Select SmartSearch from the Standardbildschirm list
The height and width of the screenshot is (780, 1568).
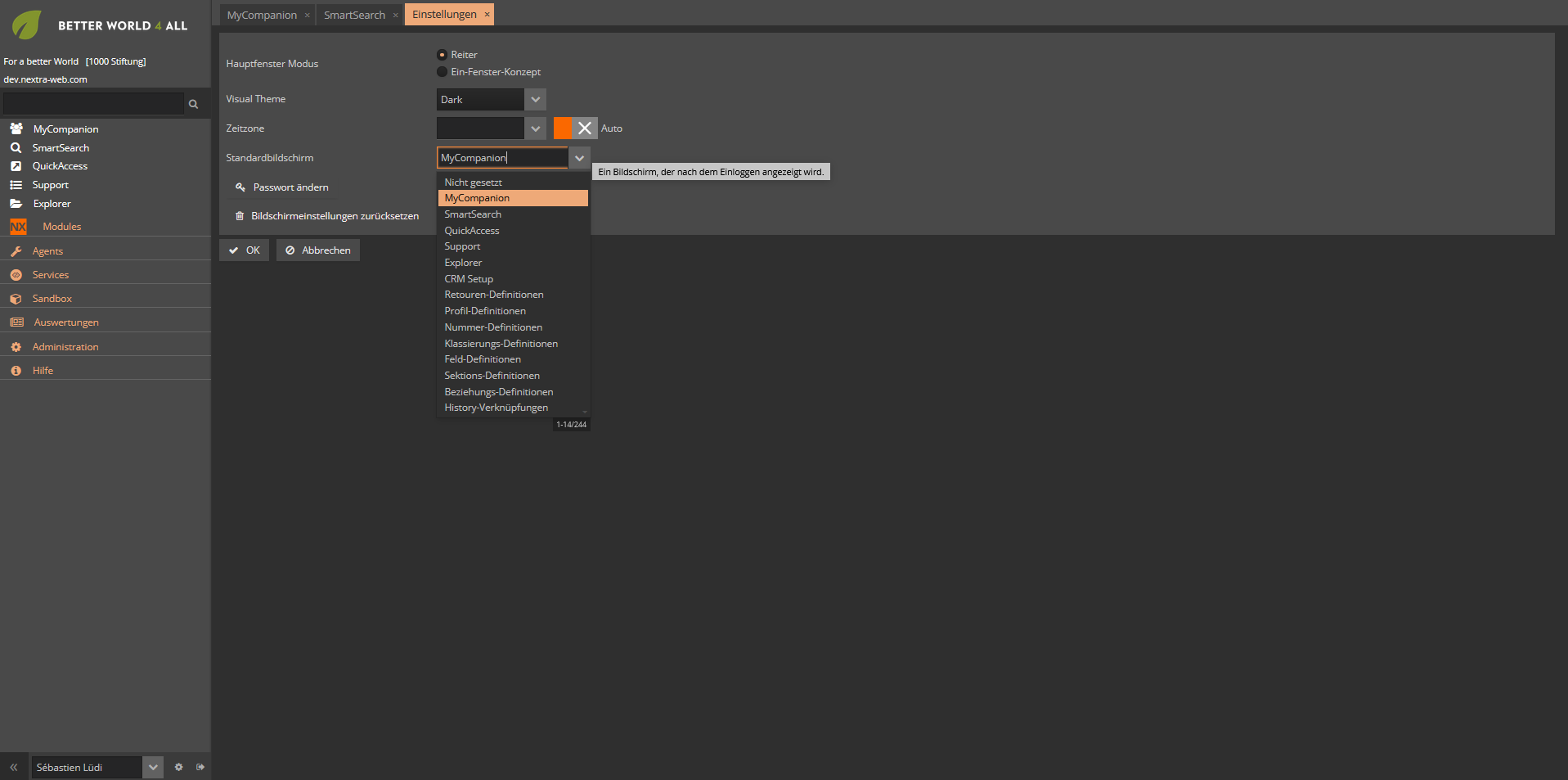point(473,214)
